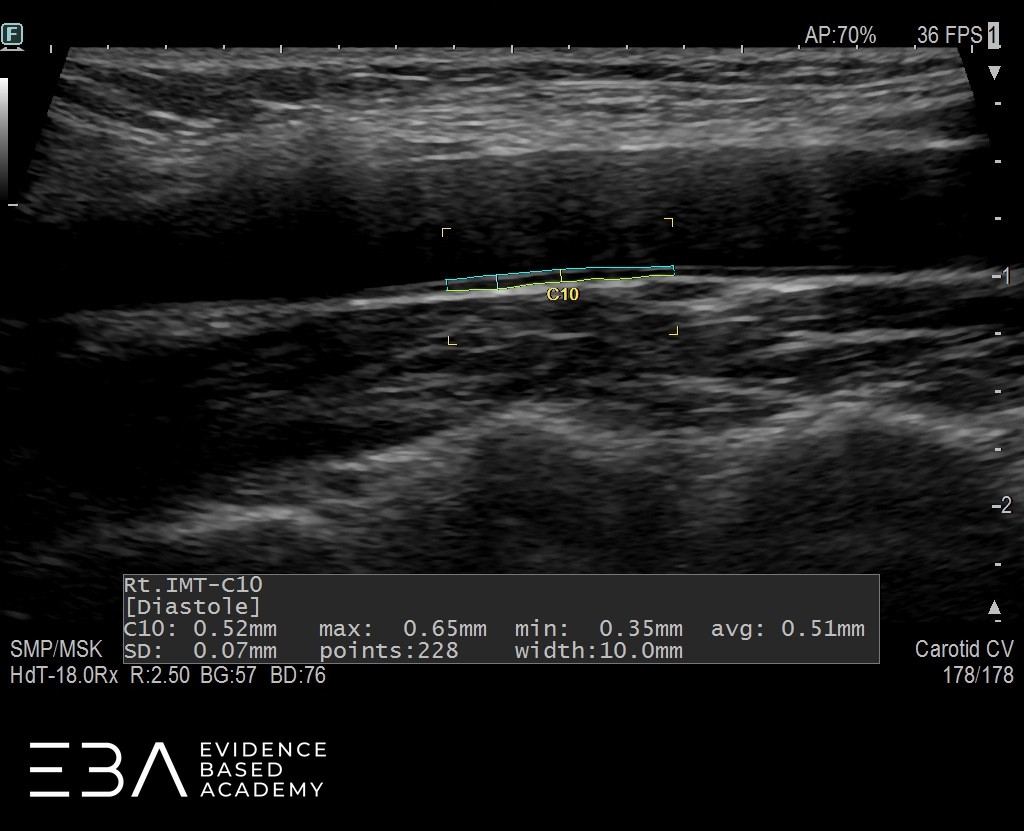Select the min: 0.35mm value
The height and width of the screenshot is (831, 1024).
pos(598,628)
